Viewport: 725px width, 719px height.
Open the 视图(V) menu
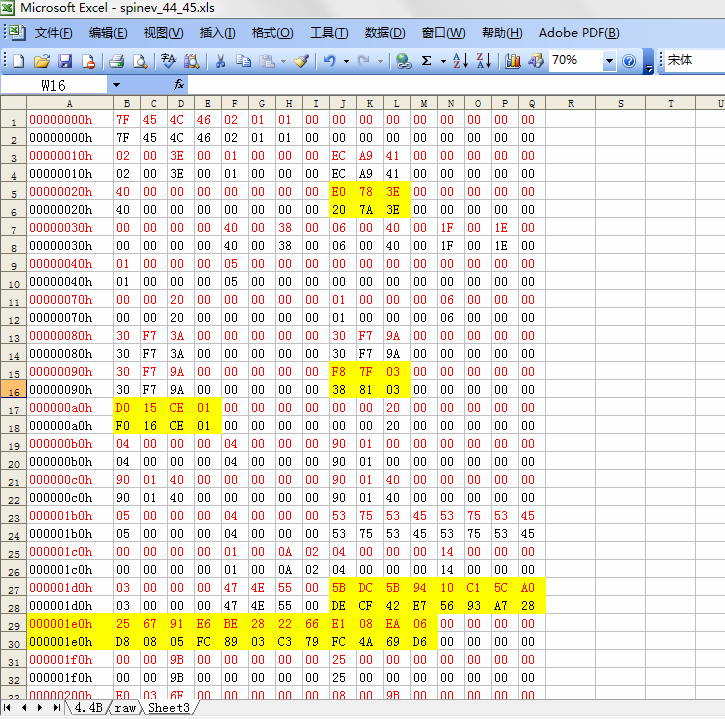(163, 33)
